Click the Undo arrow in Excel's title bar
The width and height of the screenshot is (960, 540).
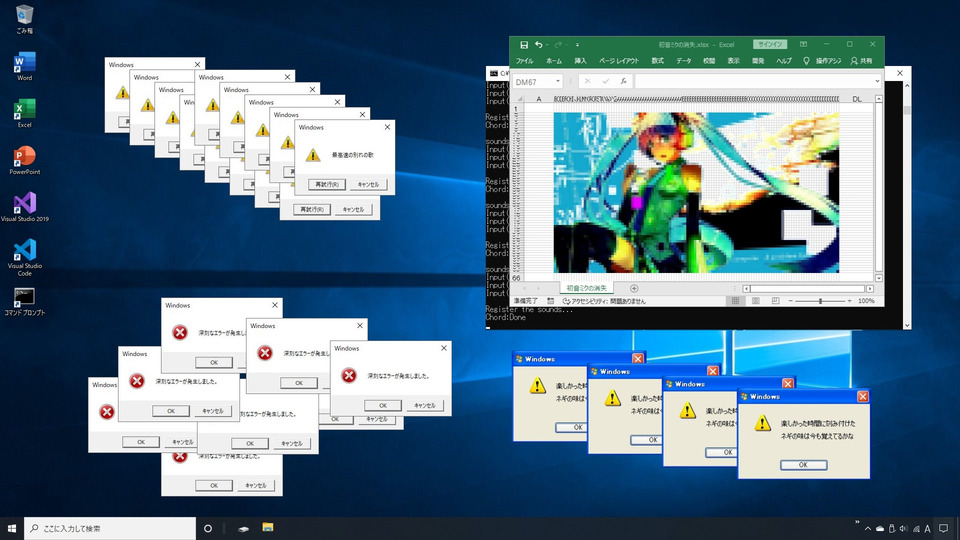coord(539,45)
